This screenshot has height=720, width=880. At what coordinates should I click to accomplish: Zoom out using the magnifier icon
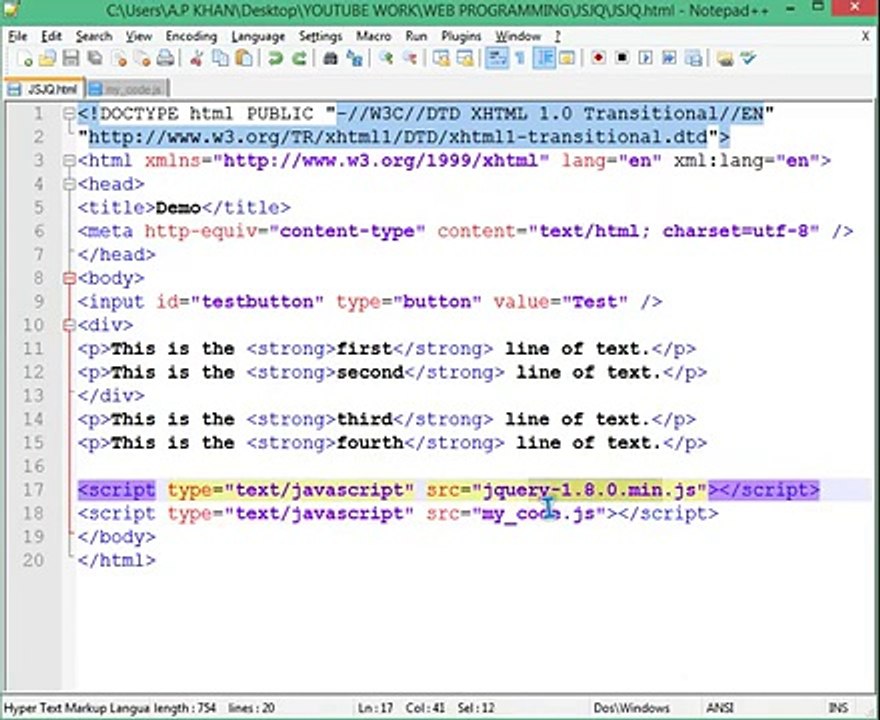(x=410, y=58)
